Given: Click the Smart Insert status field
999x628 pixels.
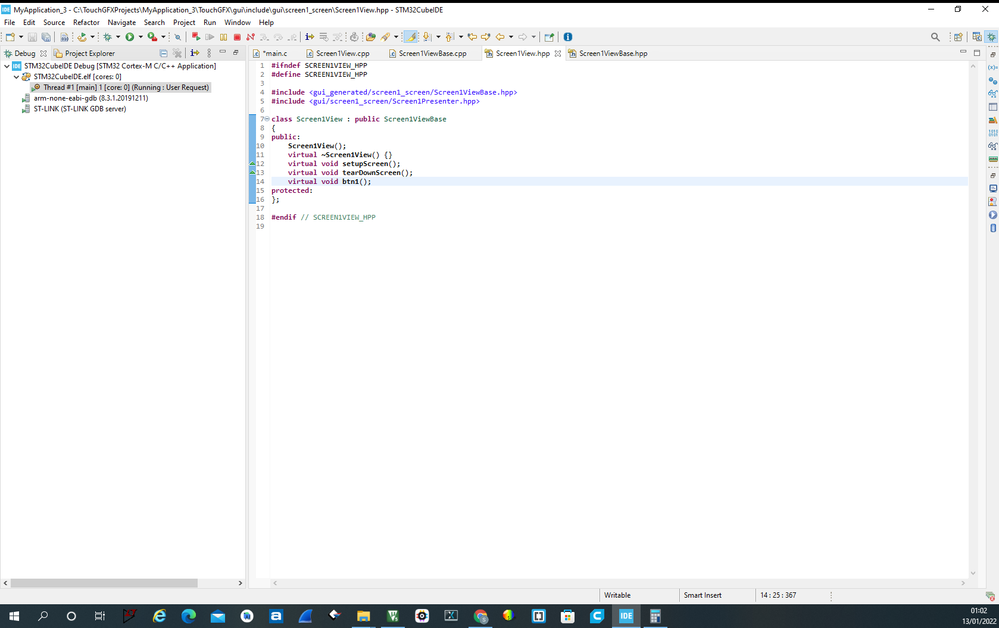Looking at the screenshot, I should 703,595.
